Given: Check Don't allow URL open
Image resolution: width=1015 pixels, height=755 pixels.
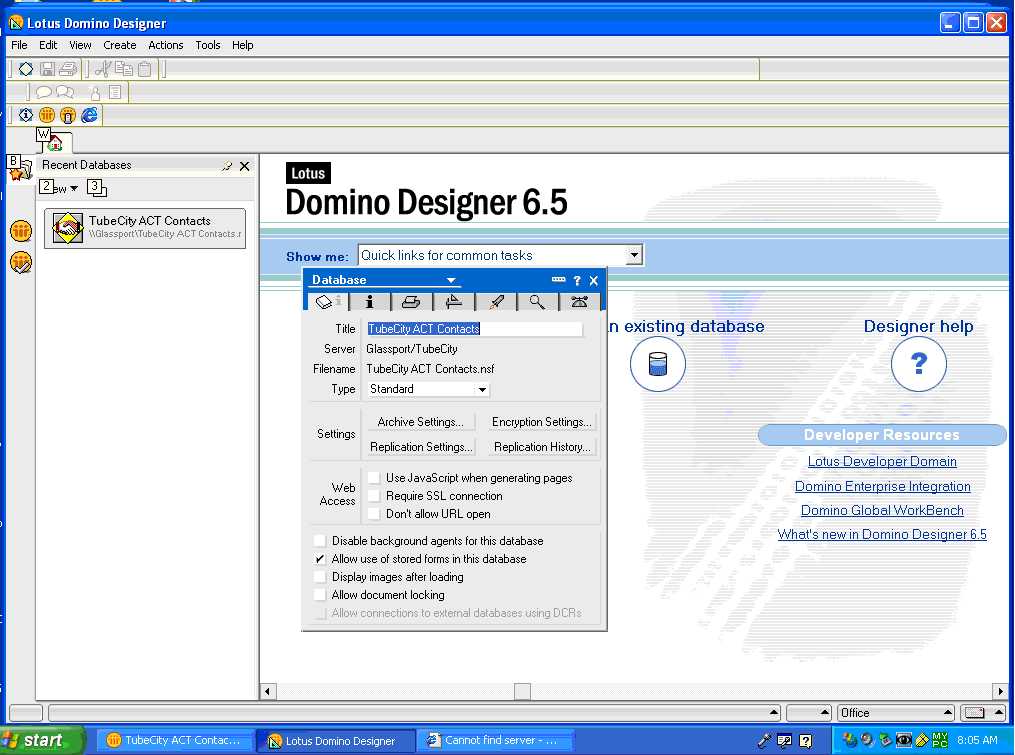Looking at the screenshot, I should pyautogui.click(x=374, y=514).
